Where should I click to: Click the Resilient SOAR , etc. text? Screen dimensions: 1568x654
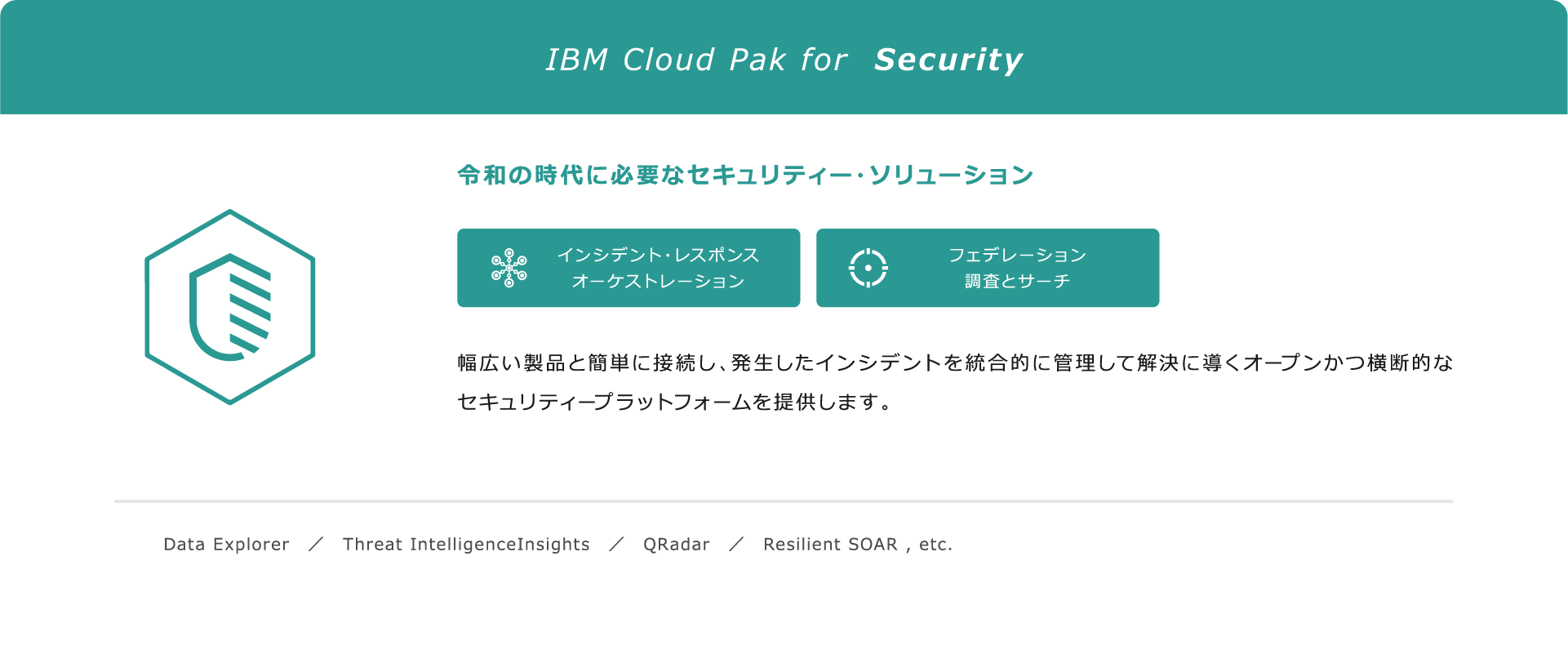858,545
